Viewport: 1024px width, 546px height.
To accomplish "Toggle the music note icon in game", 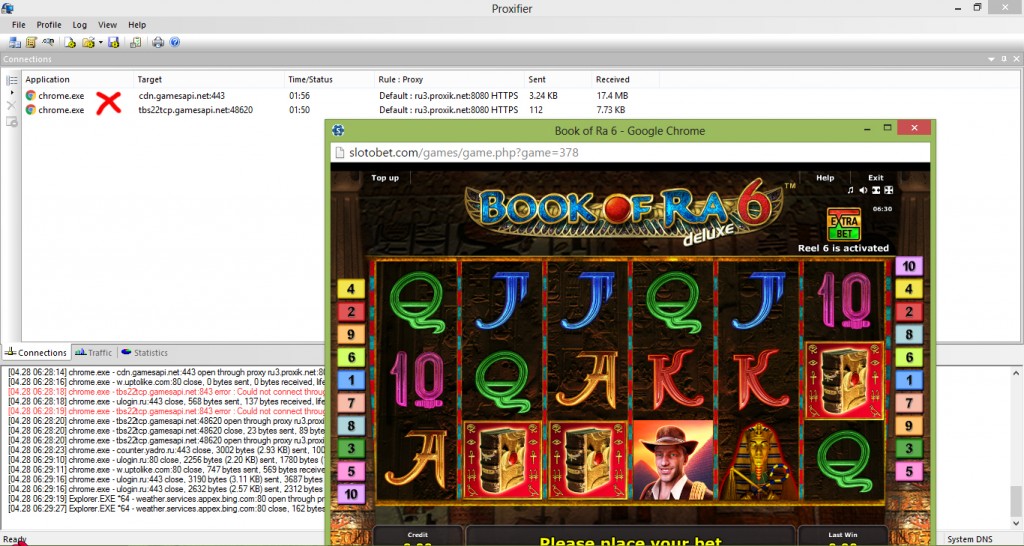I will point(850,190).
